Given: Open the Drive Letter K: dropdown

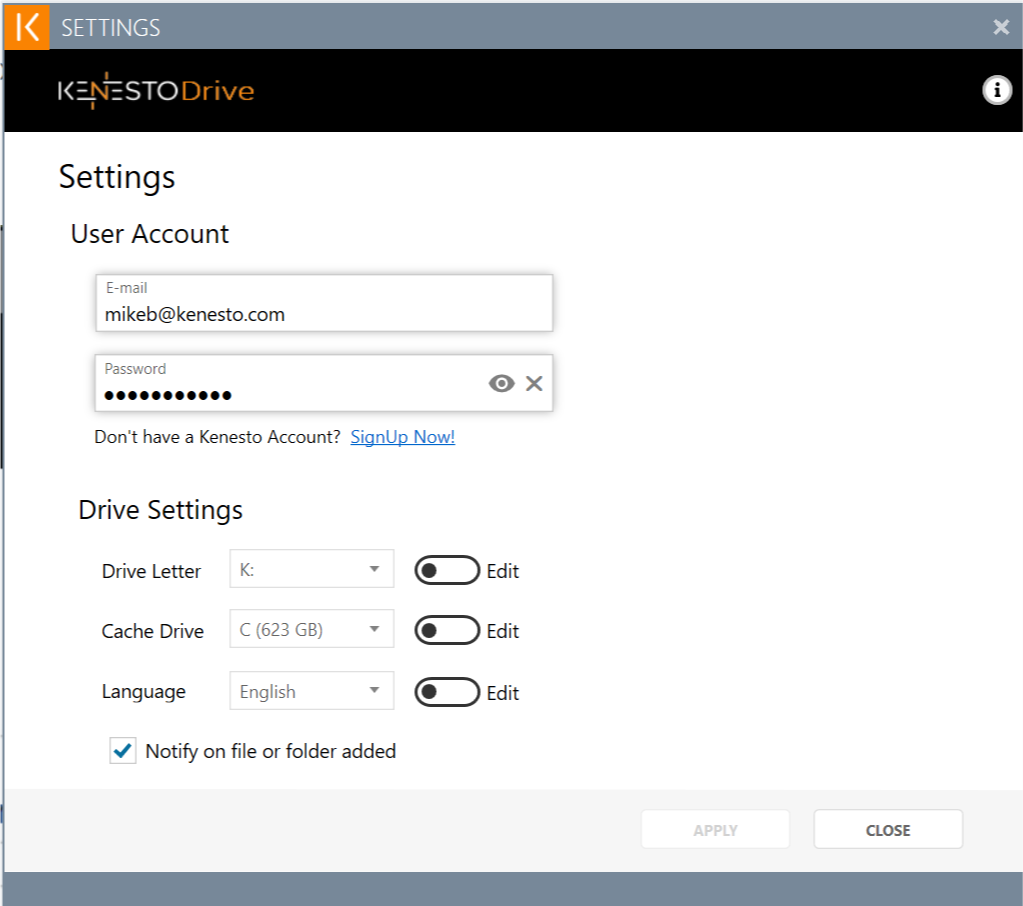Looking at the screenshot, I should tap(312, 569).
